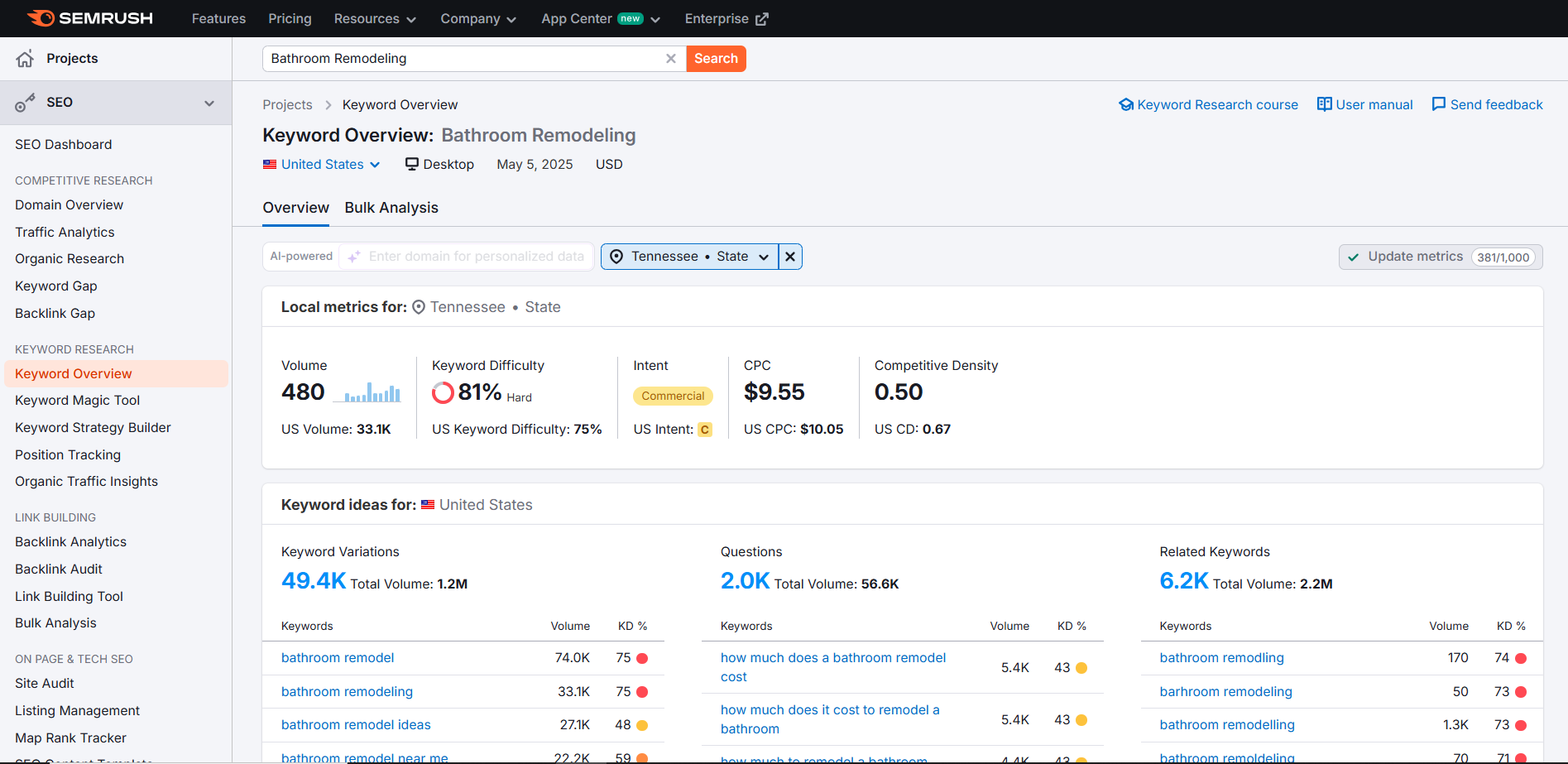
Task: Remove the Tennessee location filter
Action: click(x=790, y=257)
